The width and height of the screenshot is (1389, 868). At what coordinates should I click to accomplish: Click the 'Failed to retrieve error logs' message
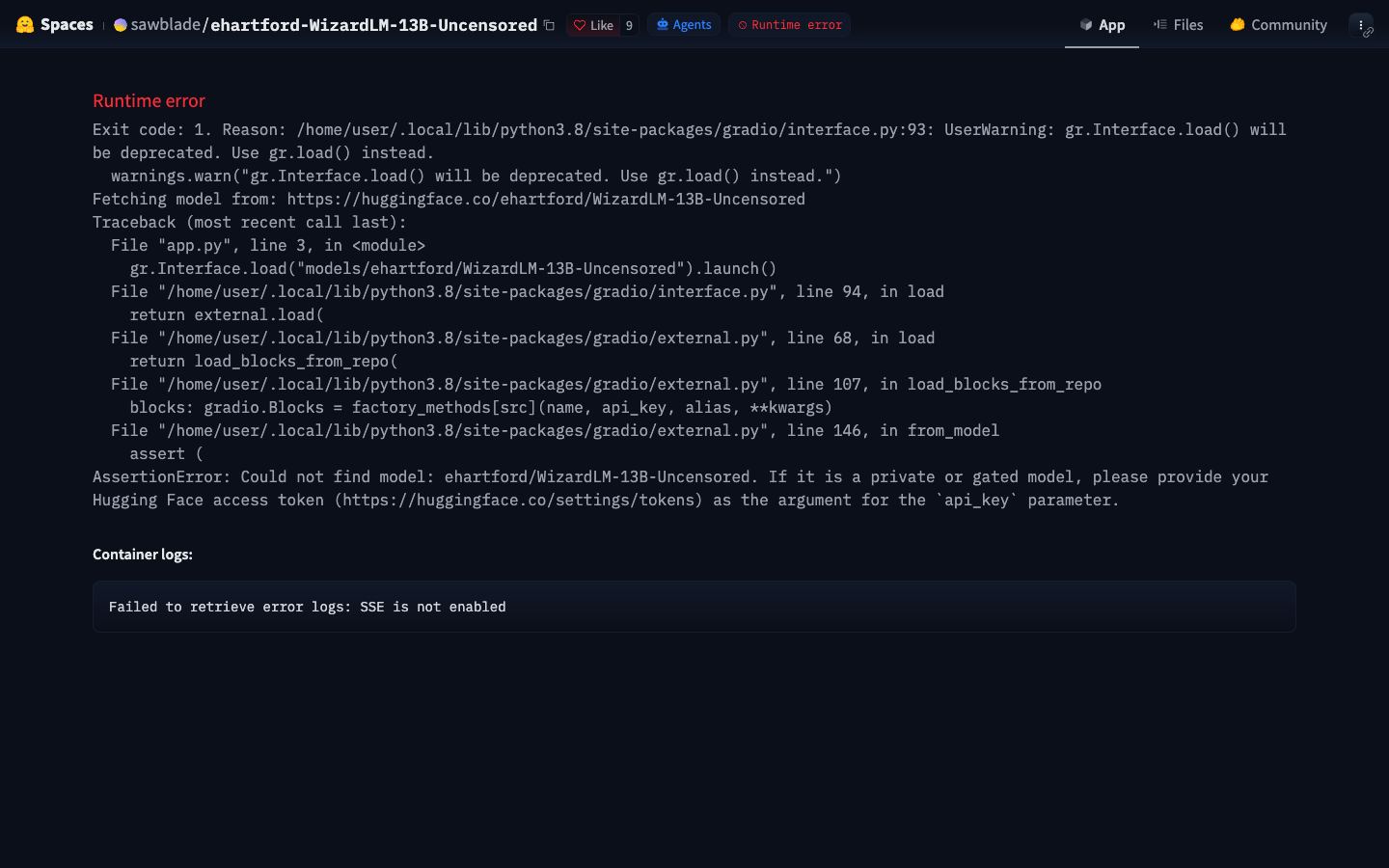coord(307,607)
